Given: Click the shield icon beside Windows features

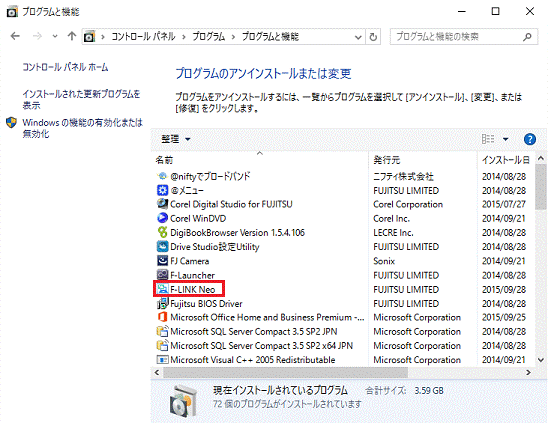Looking at the screenshot, I should [12, 123].
